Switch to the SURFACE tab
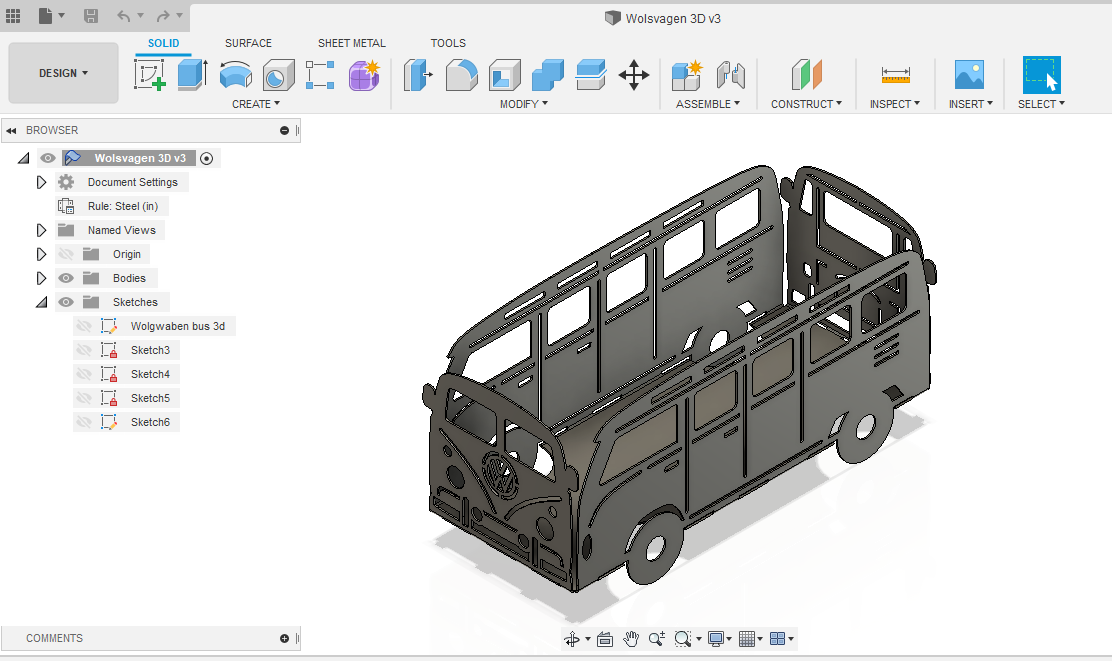This screenshot has height=661, width=1112. [x=248, y=43]
